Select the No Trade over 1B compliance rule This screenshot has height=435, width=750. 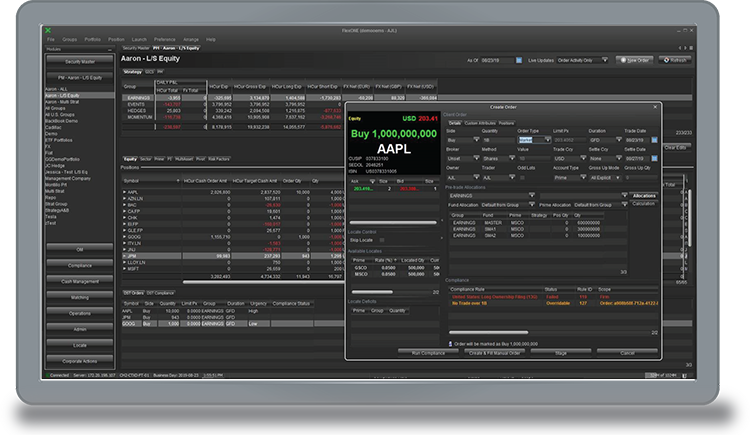(553, 303)
